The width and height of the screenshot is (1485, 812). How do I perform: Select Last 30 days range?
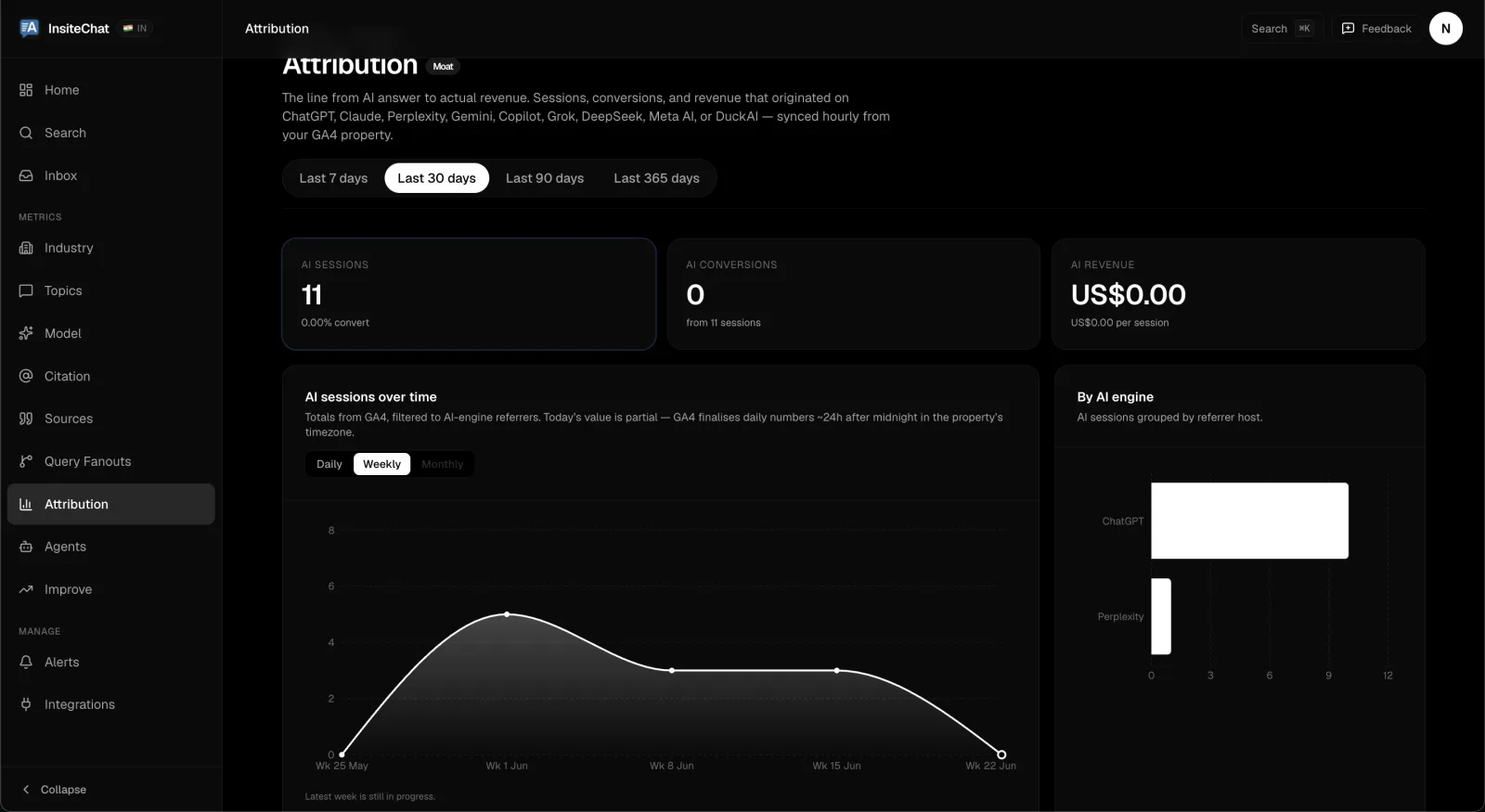436,178
